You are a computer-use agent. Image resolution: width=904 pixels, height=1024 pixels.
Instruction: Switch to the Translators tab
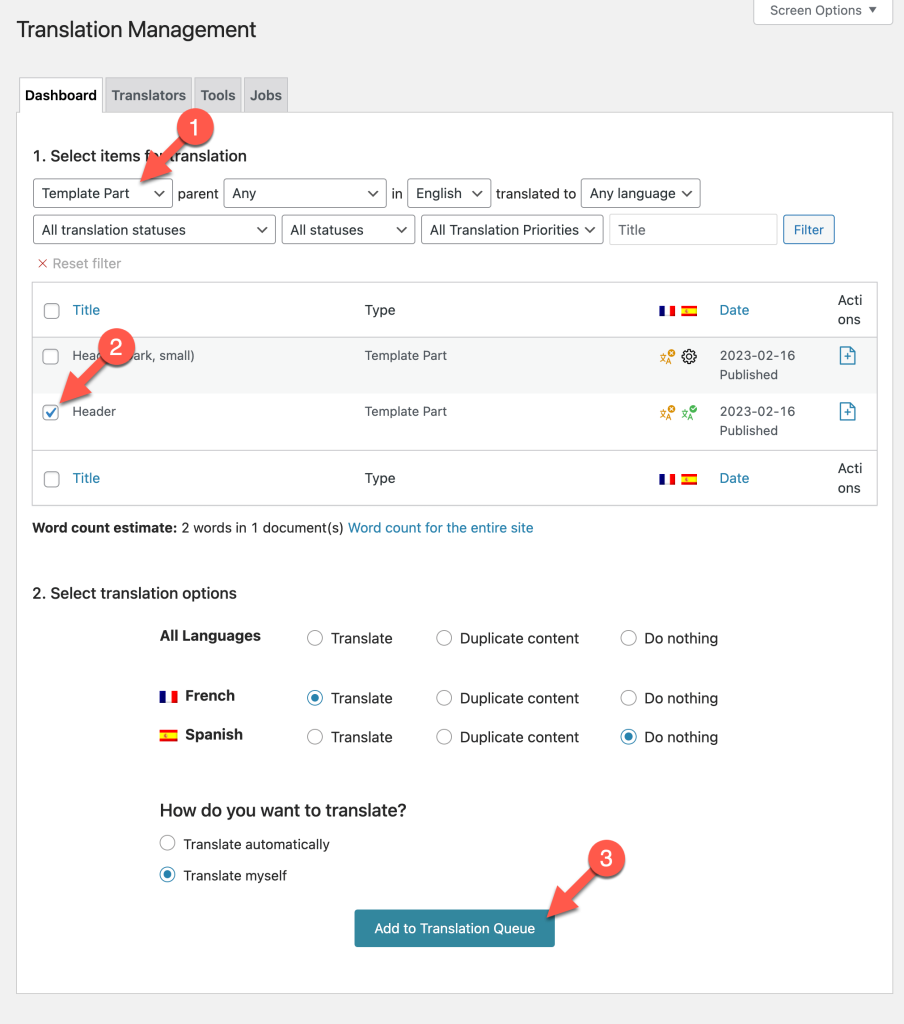coord(148,95)
